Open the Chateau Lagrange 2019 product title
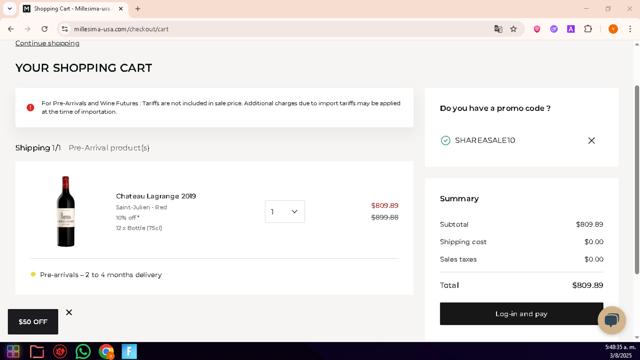 [x=156, y=196]
